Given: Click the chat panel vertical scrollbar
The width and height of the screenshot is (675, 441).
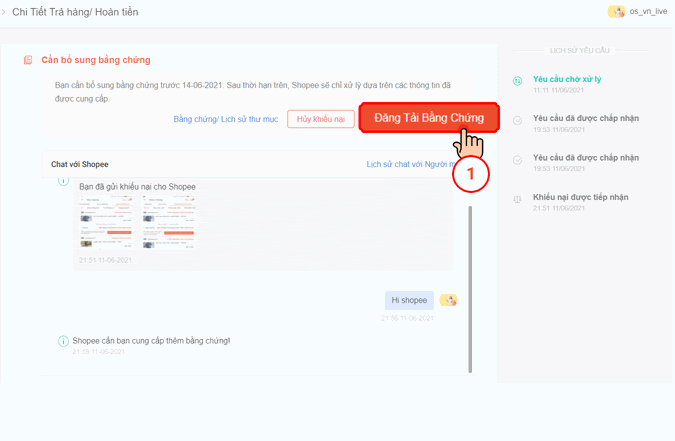Looking at the screenshot, I should point(470,288).
